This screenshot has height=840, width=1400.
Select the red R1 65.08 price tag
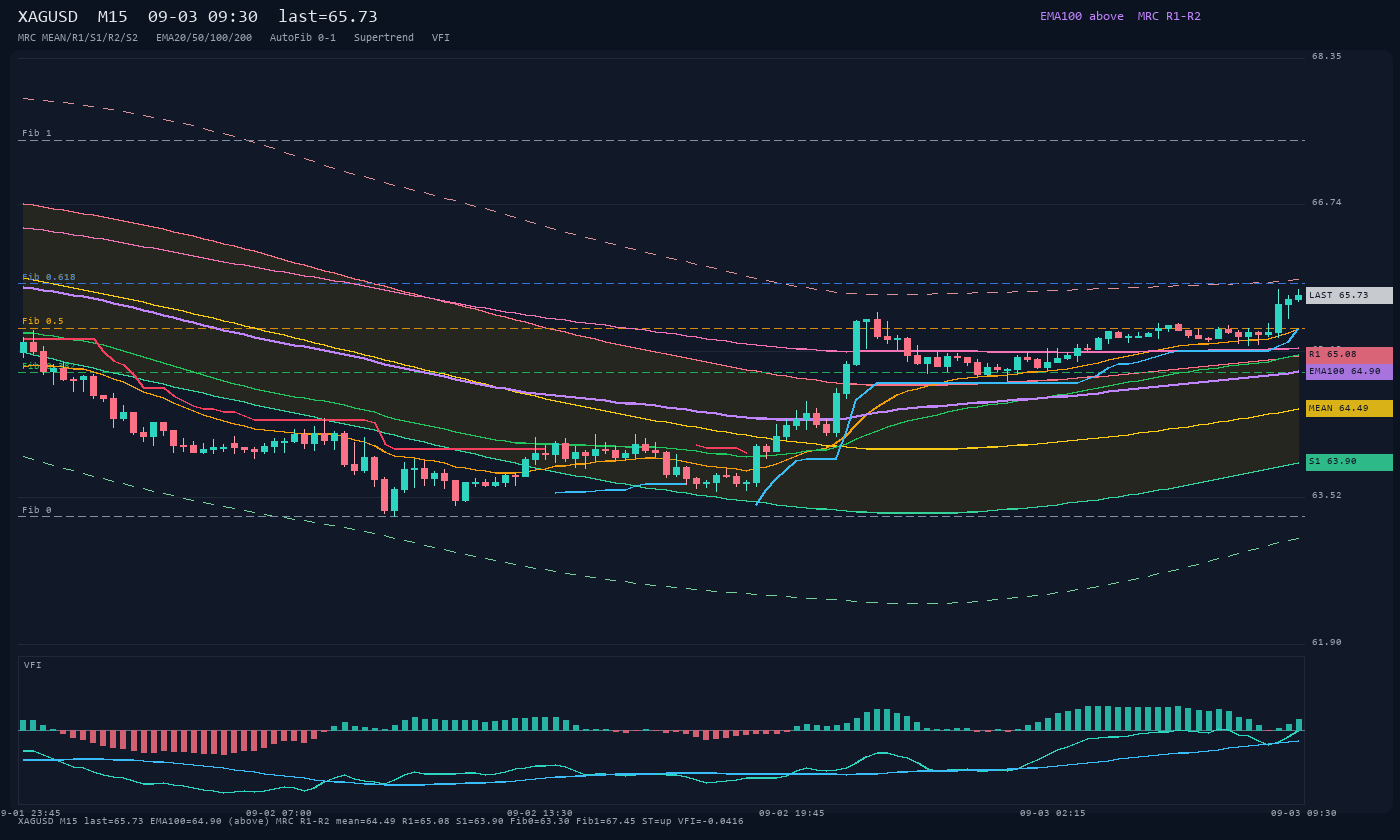(1349, 355)
